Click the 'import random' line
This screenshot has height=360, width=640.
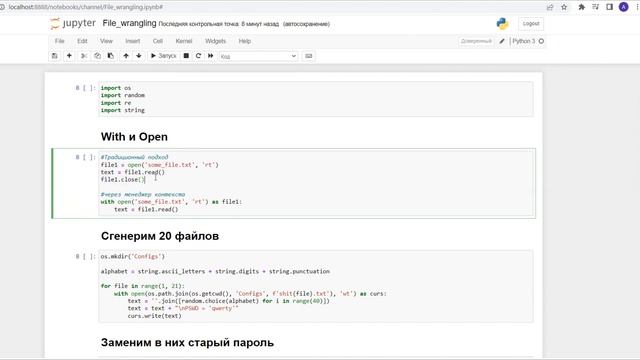click(123, 95)
